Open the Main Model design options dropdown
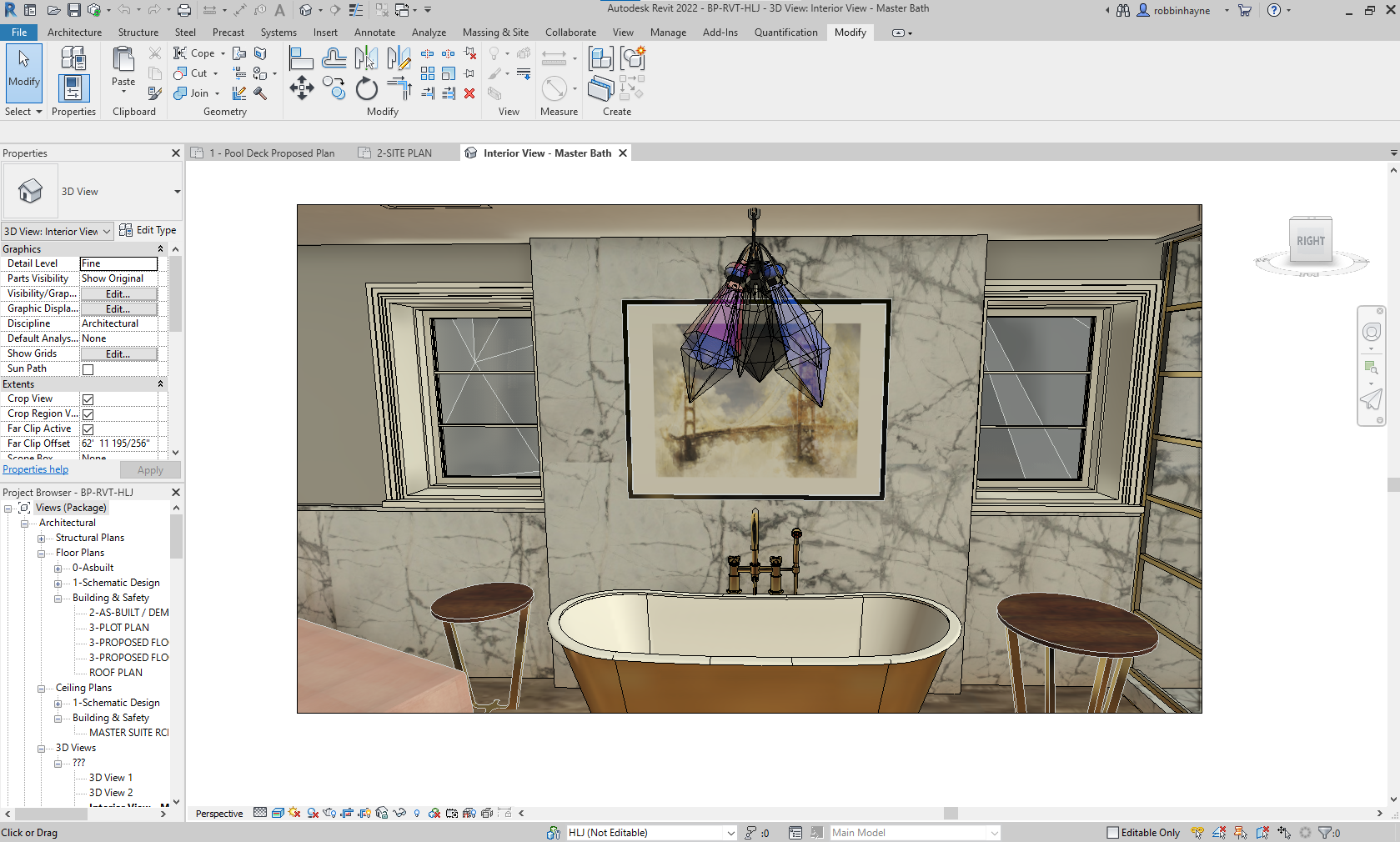The height and width of the screenshot is (842, 1400). click(915, 833)
